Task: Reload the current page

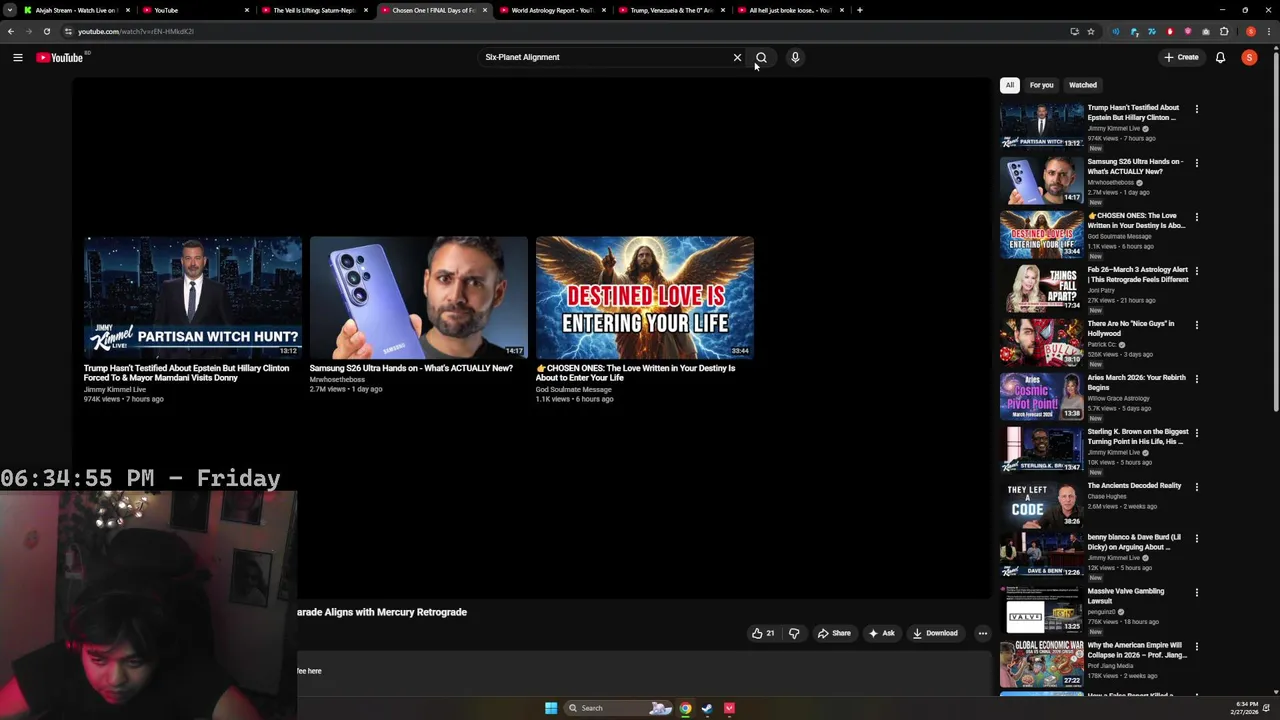Action: [46, 31]
